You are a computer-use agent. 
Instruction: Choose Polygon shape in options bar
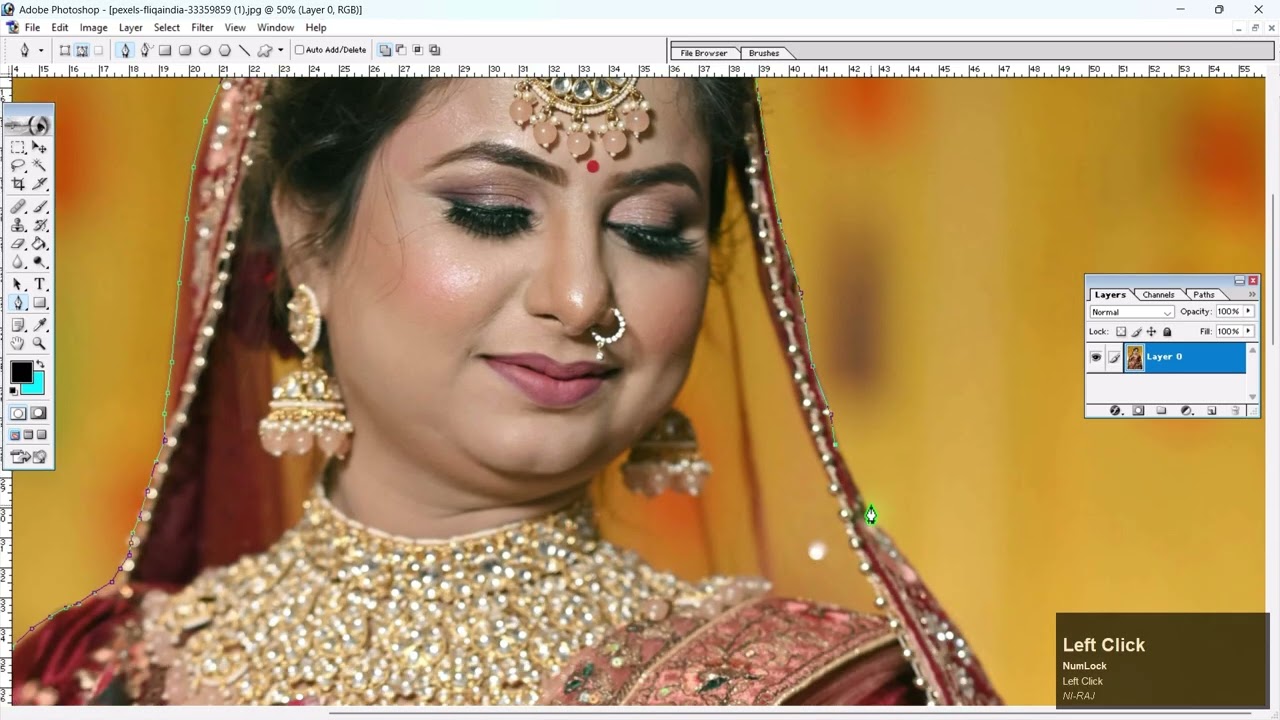click(225, 50)
